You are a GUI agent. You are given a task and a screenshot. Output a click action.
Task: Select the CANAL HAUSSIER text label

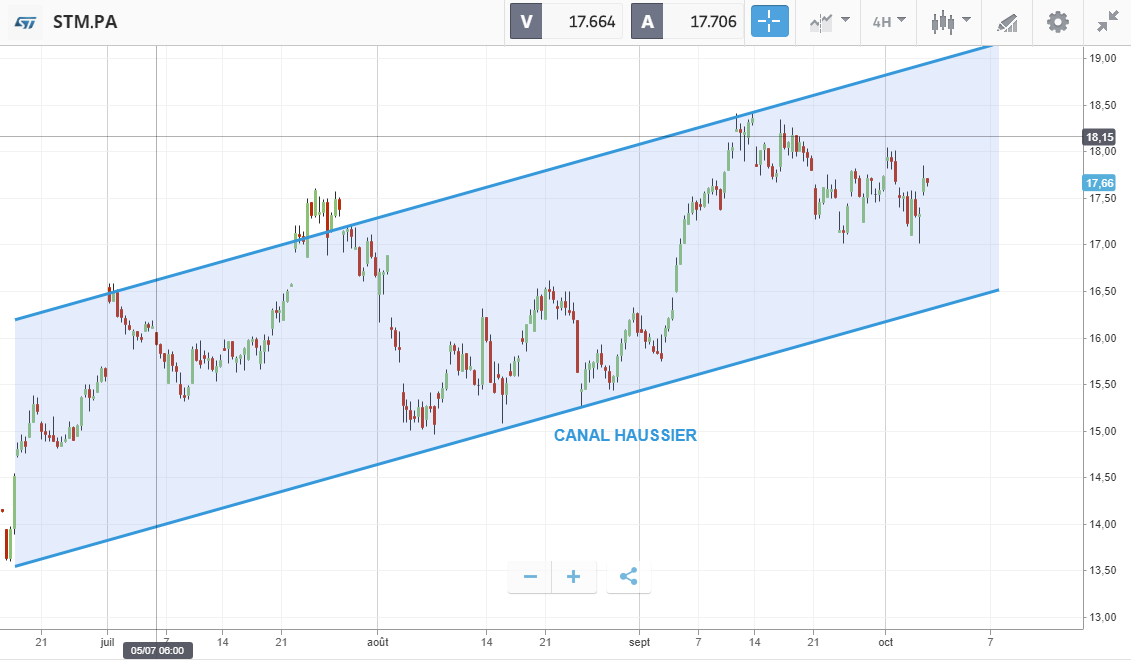[625, 435]
